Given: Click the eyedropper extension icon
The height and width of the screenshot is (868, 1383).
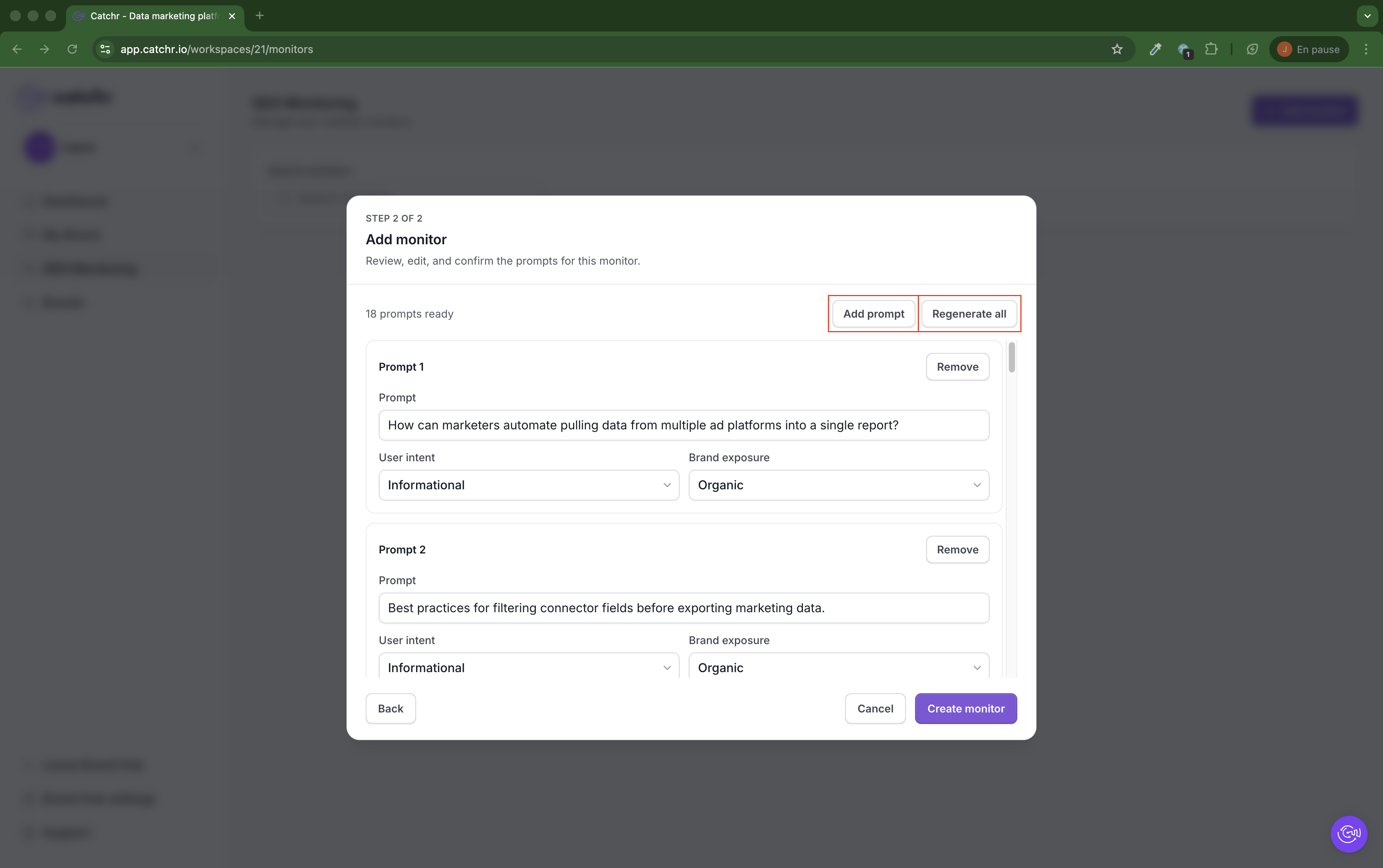Looking at the screenshot, I should [x=1155, y=50].
